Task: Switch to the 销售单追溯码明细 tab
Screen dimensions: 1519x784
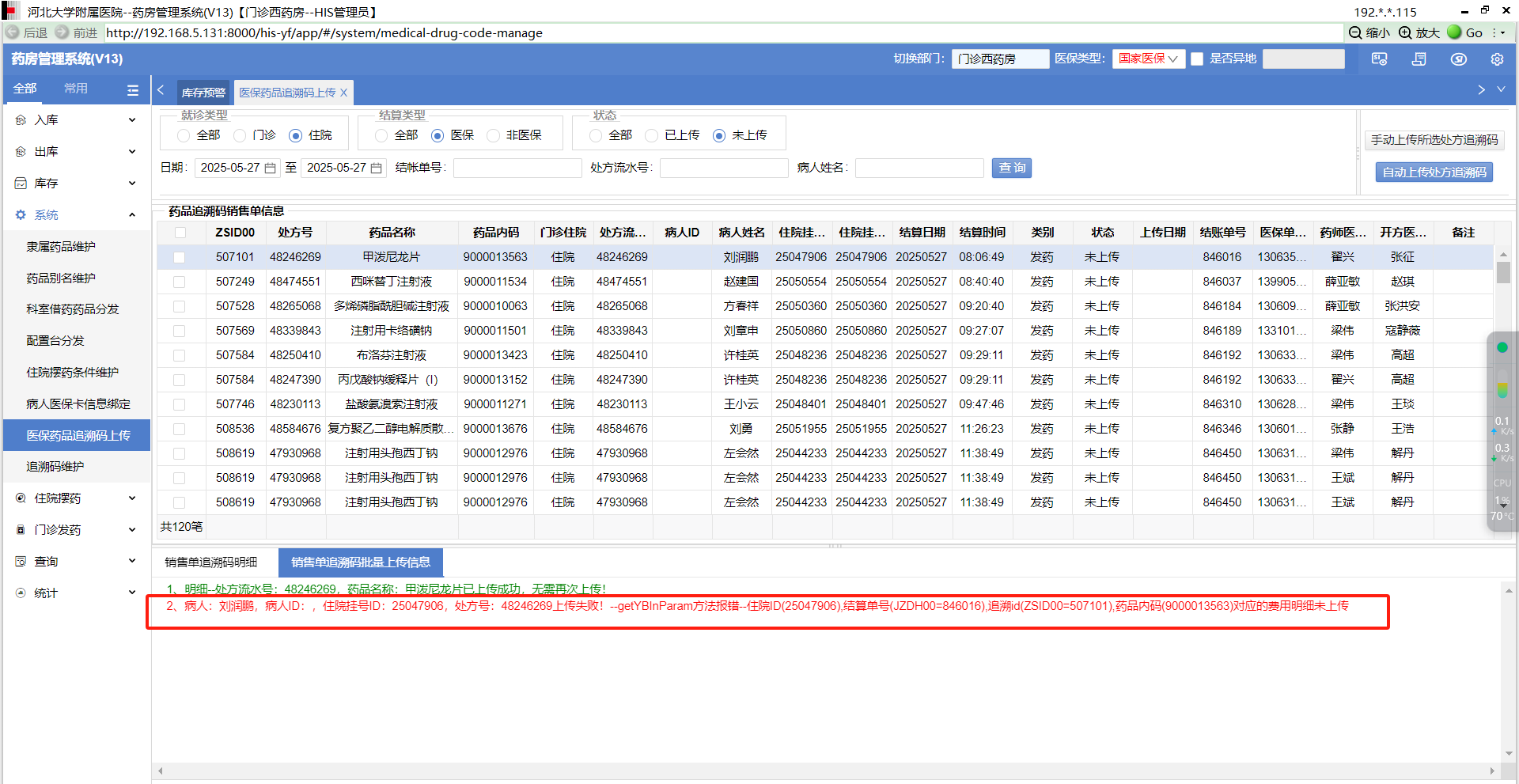Action: pos(211,562)
